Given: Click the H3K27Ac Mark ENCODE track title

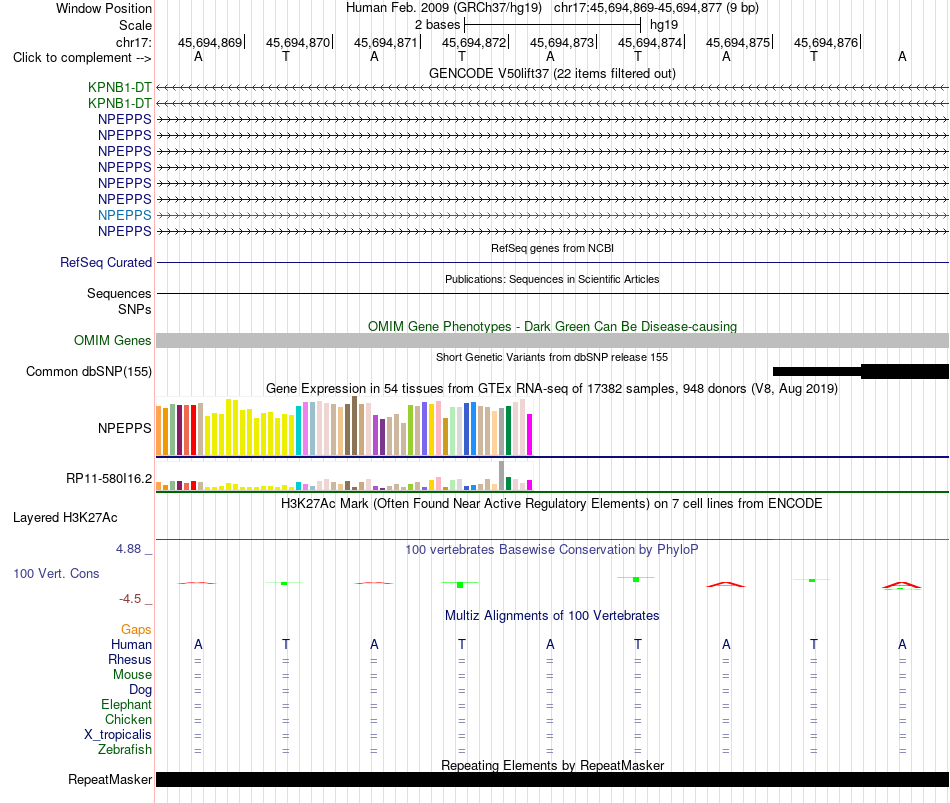Looking at the screenshot, I should [x=552, y=504].
